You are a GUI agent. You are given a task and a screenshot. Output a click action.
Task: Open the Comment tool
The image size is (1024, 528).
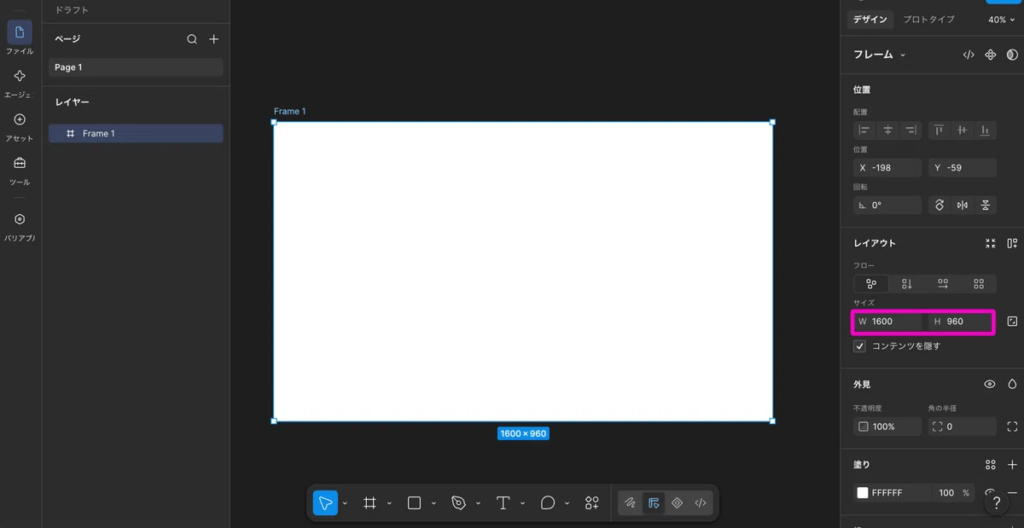coord(547,503)
